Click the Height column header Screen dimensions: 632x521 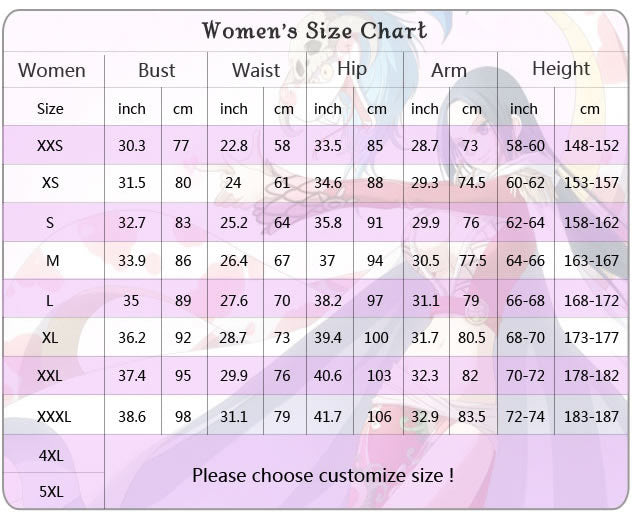[561, 68]
